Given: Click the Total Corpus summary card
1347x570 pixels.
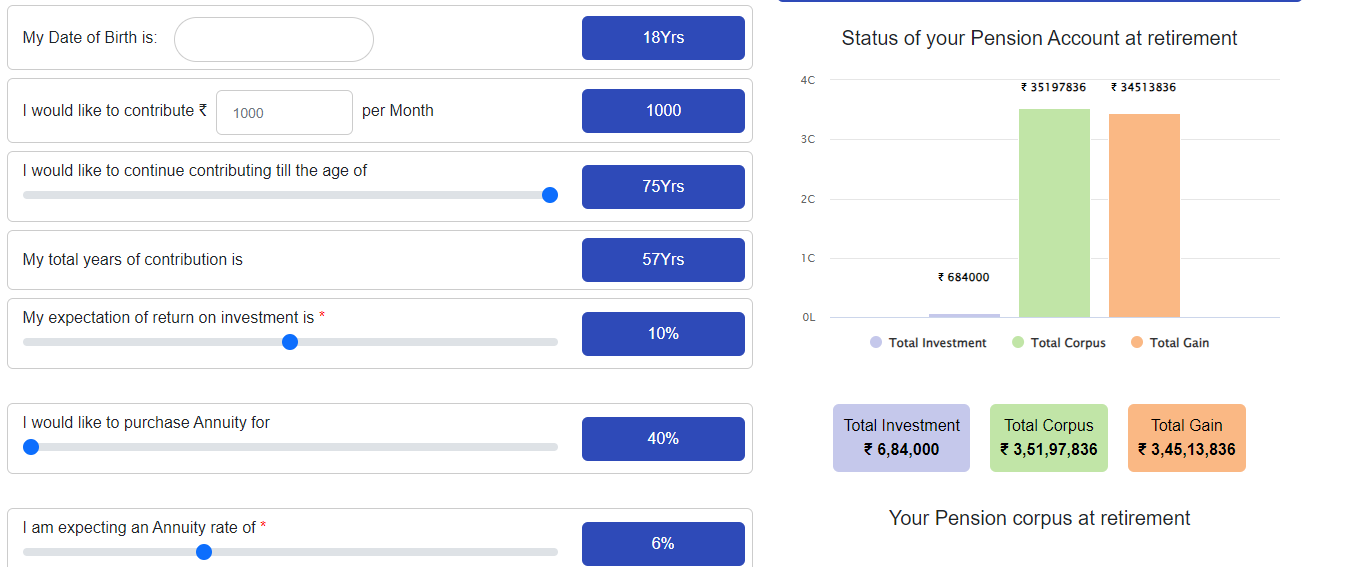Looking at the screenshot, I should [1049, 438].
